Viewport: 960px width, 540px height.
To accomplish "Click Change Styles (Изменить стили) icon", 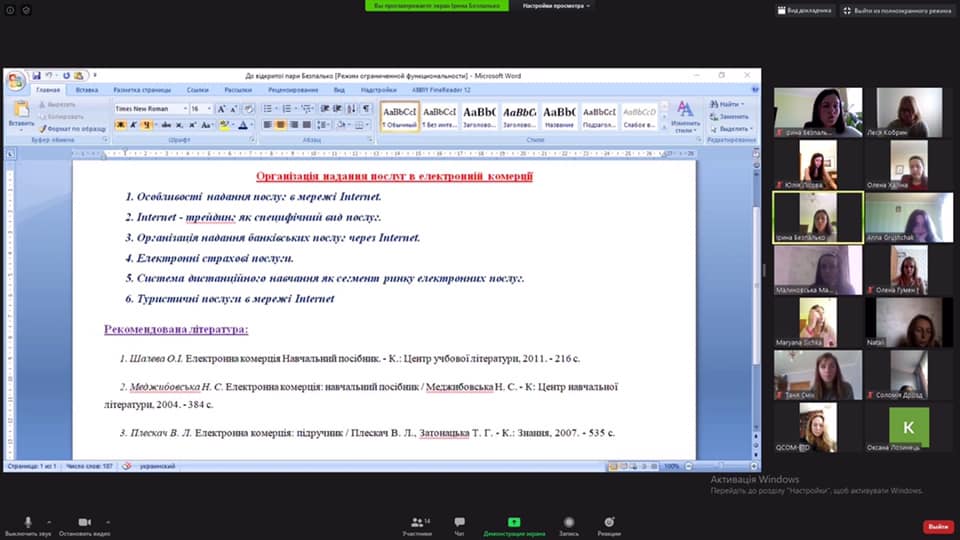I will coord(685,117).
